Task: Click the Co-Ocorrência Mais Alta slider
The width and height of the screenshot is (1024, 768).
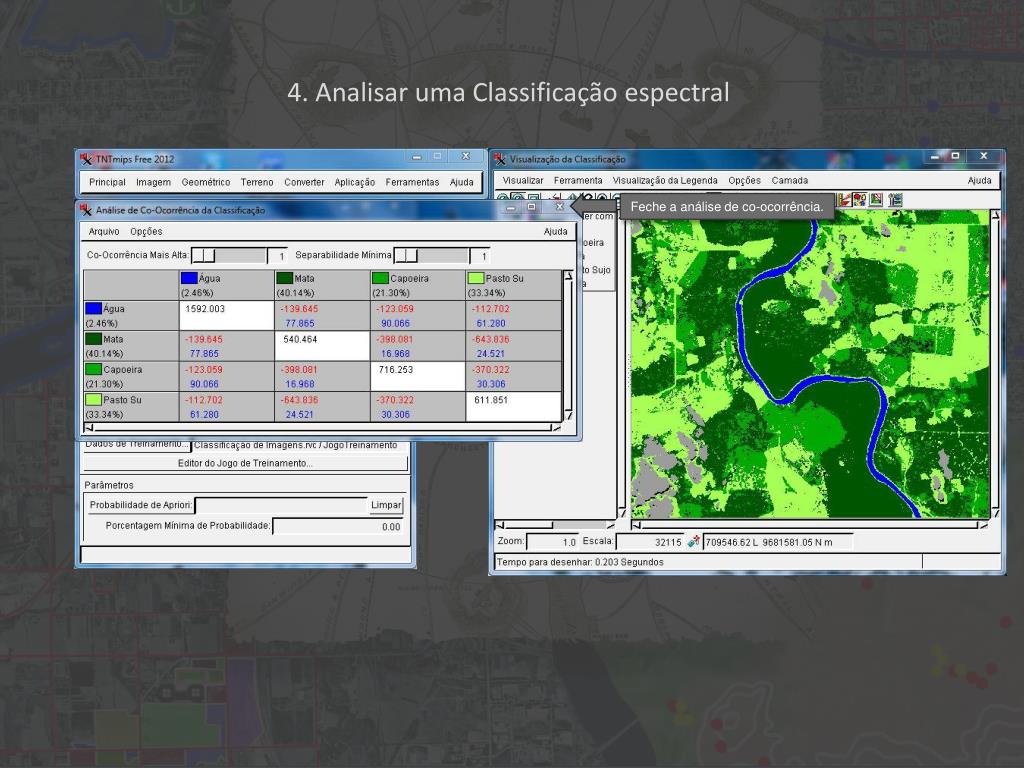Action: pos(229,255)
